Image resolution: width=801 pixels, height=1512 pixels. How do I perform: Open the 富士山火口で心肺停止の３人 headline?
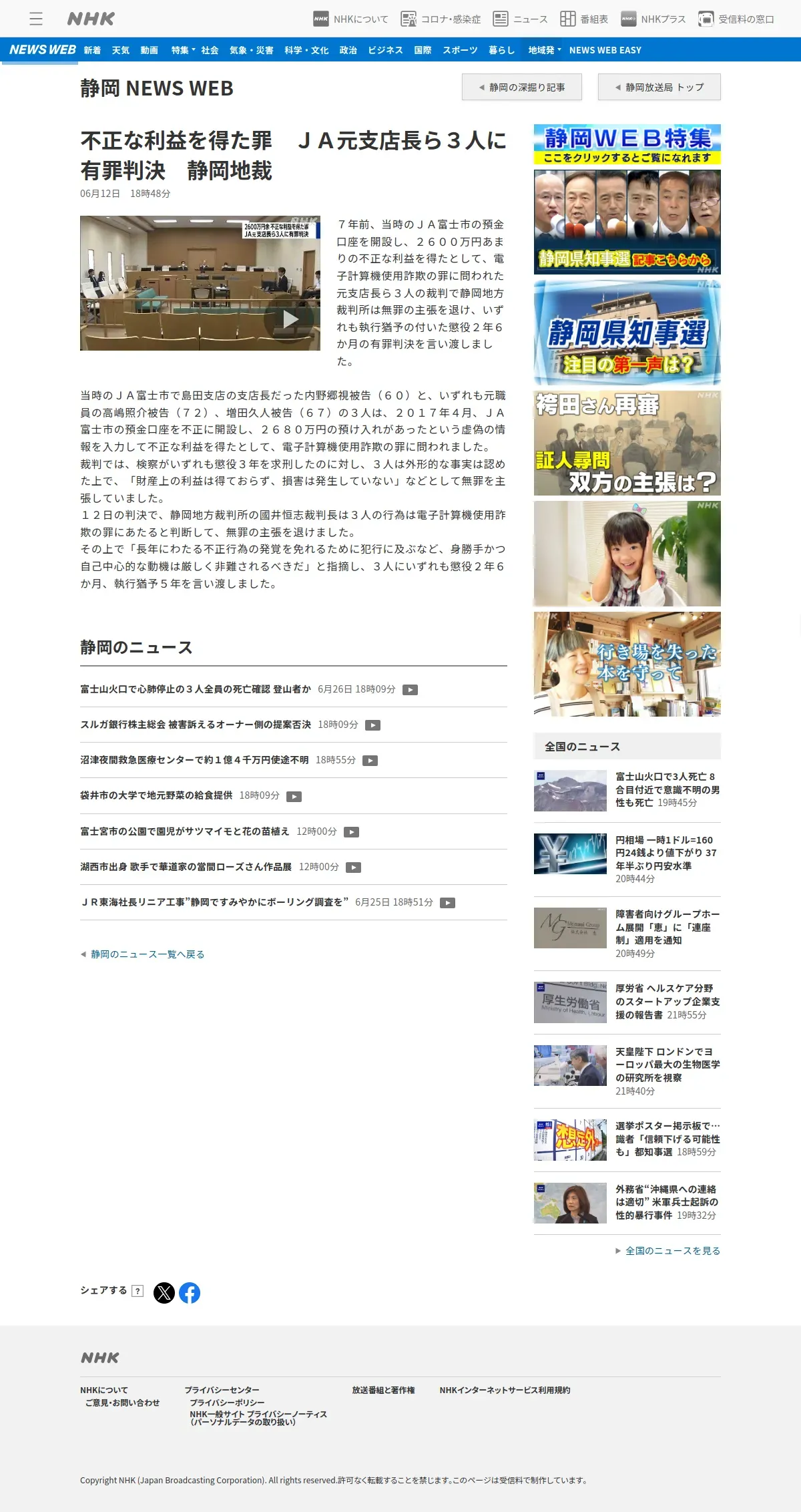[196, 689]
